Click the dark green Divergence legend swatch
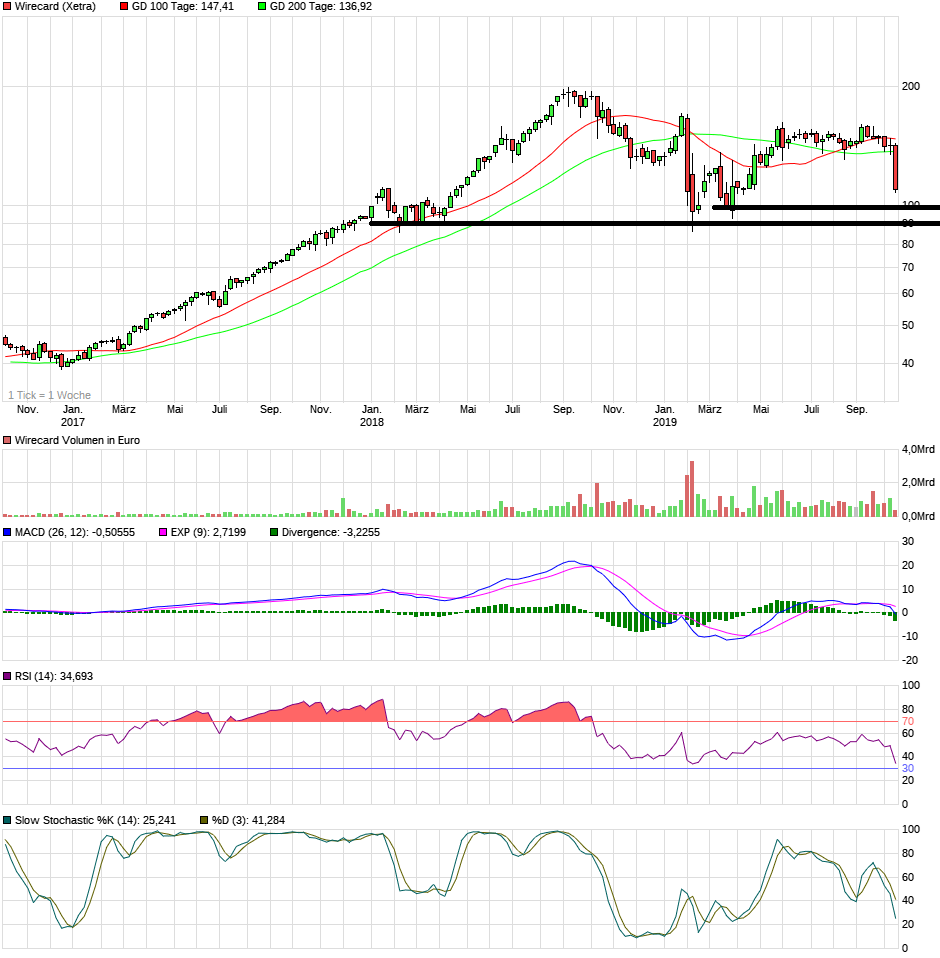This screenshot has width=940, height=958. point(274,532)
